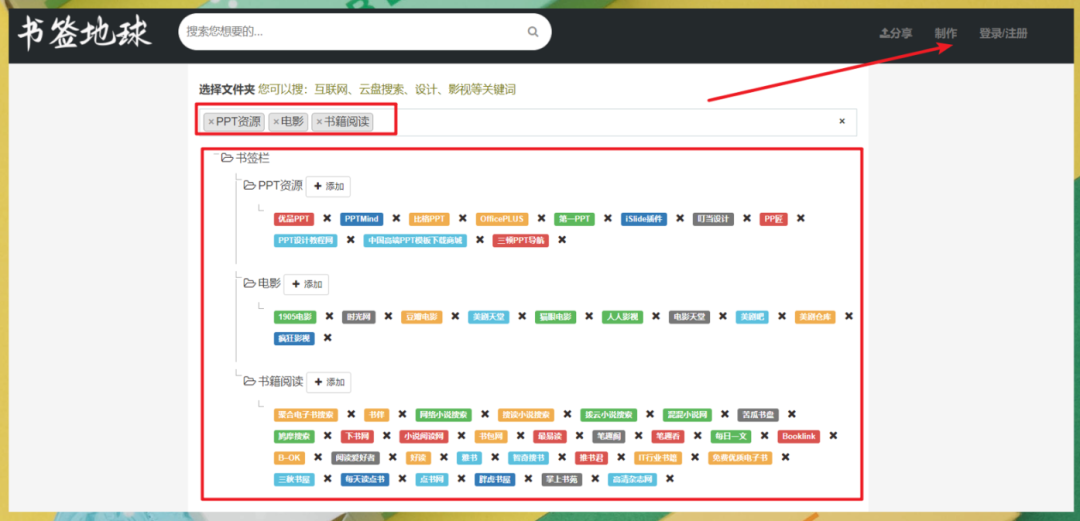Open the 电影天堂 bookmark link
This screenshot has width=1080, height=521.
click(689, 317)
